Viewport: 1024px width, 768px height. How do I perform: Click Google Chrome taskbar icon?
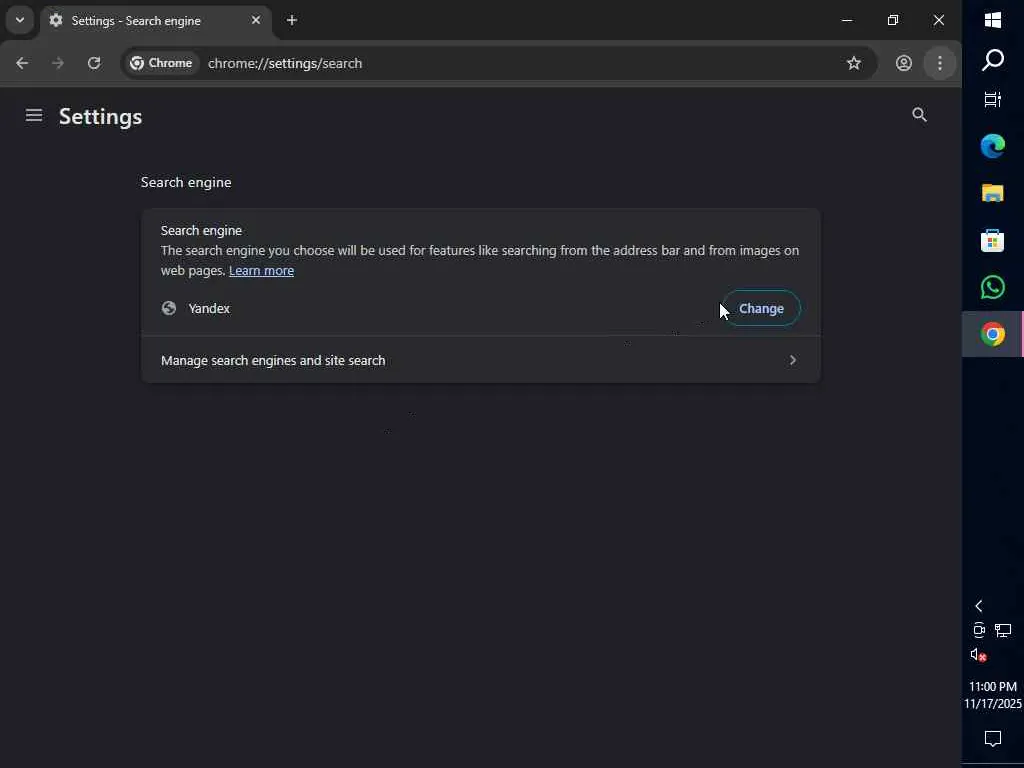993,334
